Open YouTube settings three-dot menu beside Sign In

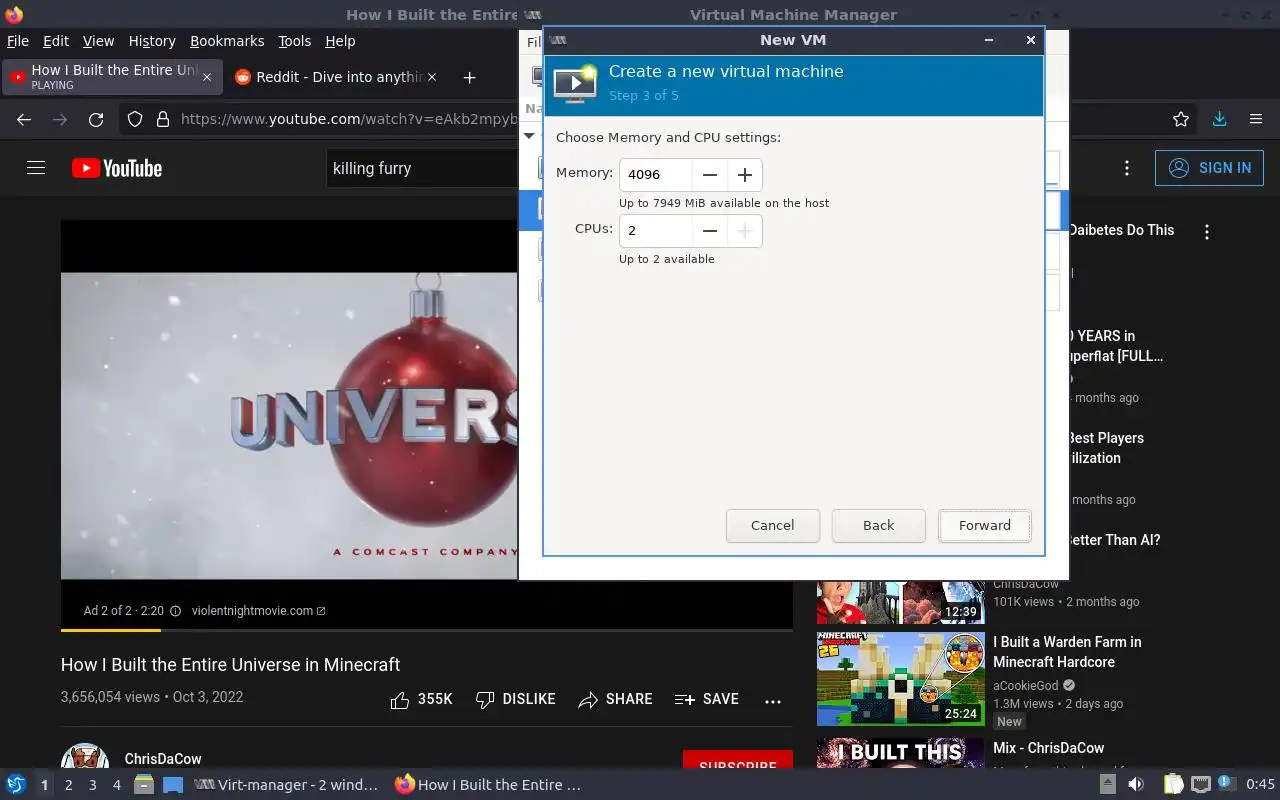pos(1127,168)
